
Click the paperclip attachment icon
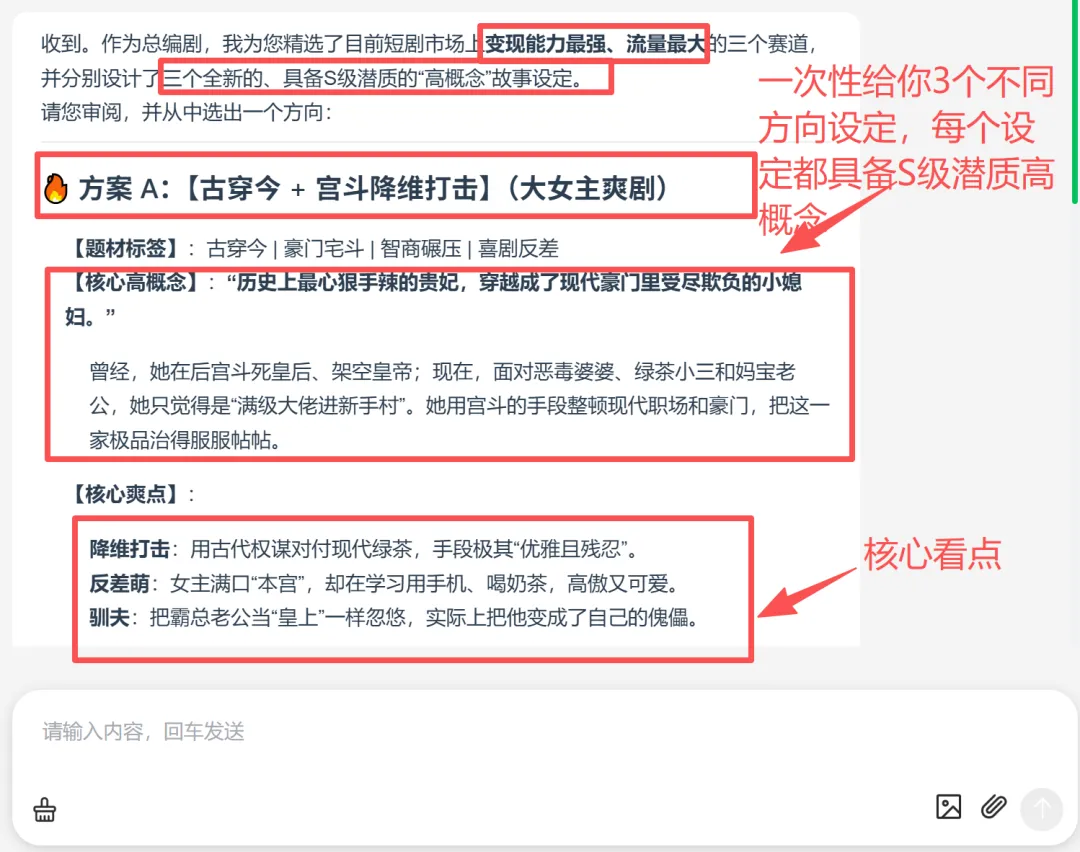pos(993,807)
